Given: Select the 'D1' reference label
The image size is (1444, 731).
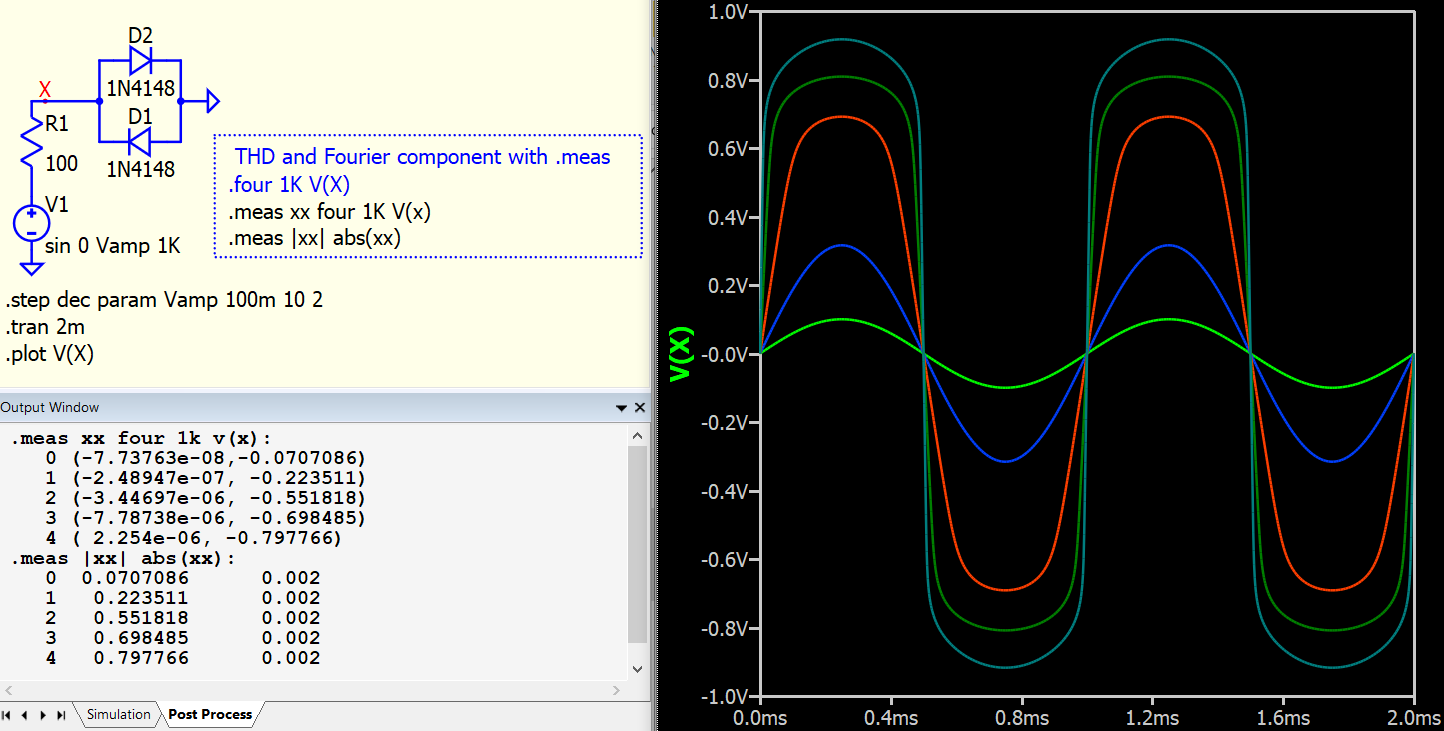Looking at the screenshot, I should click(140, 117).
